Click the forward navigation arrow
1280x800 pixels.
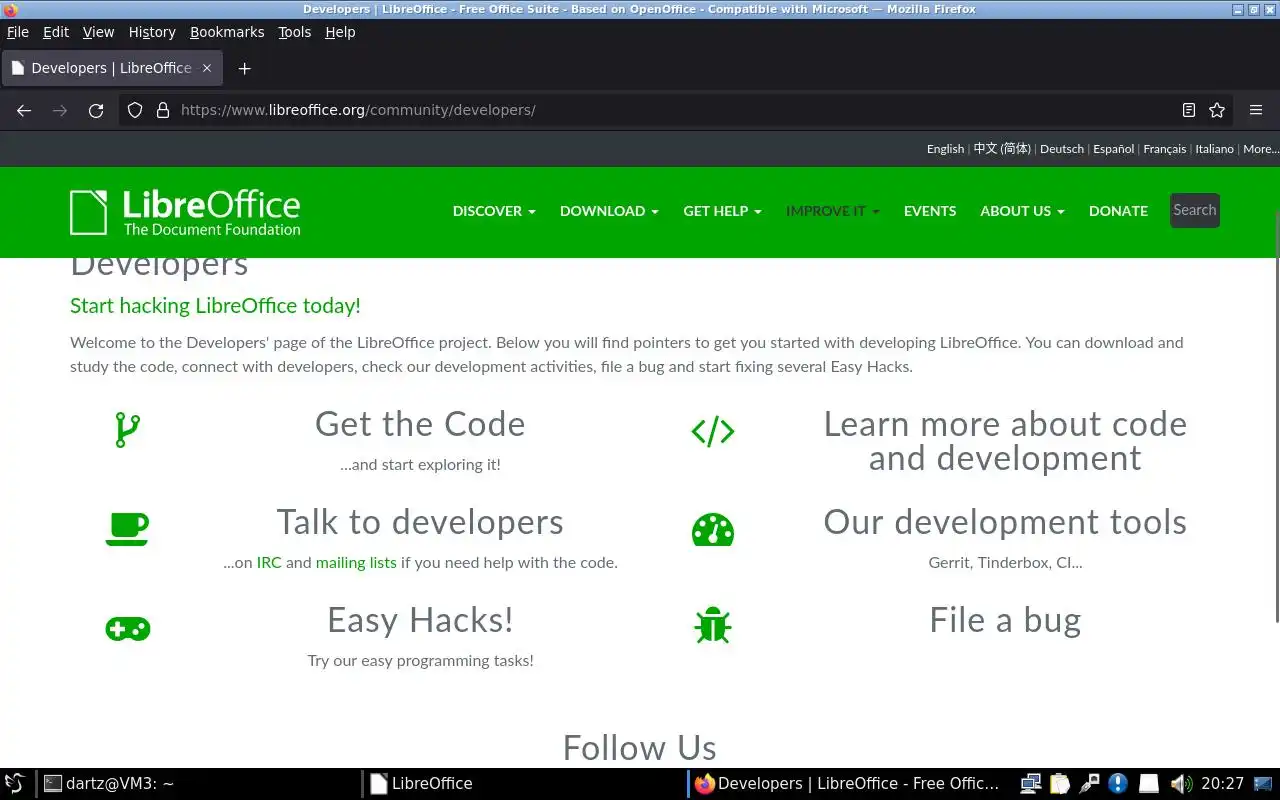tap(60, 110)
